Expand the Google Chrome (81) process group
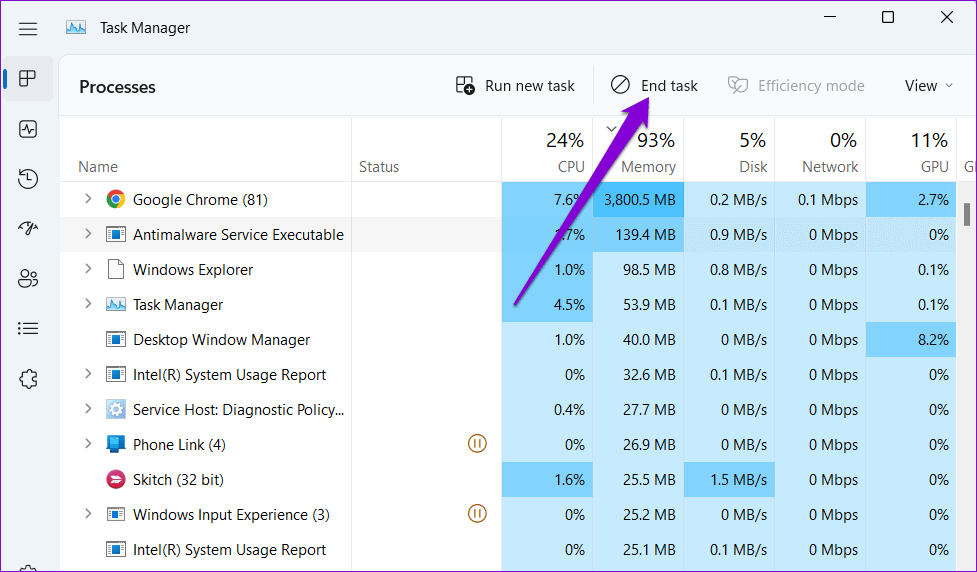This screenshot has height=572, width=977. tap(88, 199)
